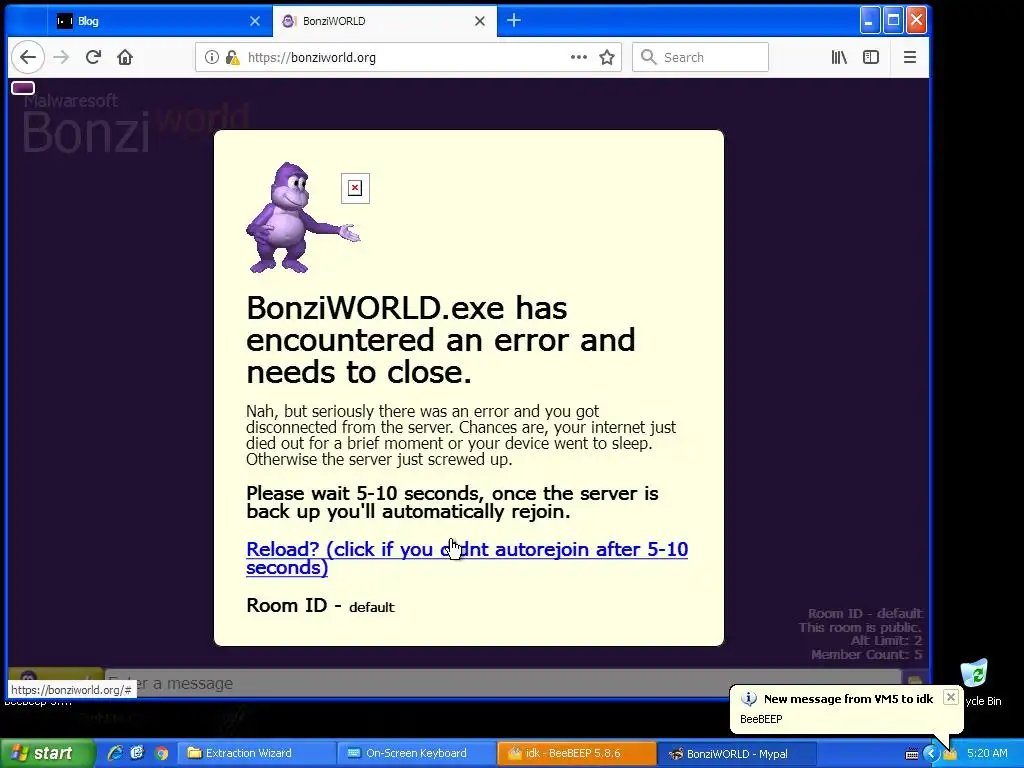This screenshot has height=768, width=1024.
Task: Close the Blog tab
Action: [x=255, y=21]
